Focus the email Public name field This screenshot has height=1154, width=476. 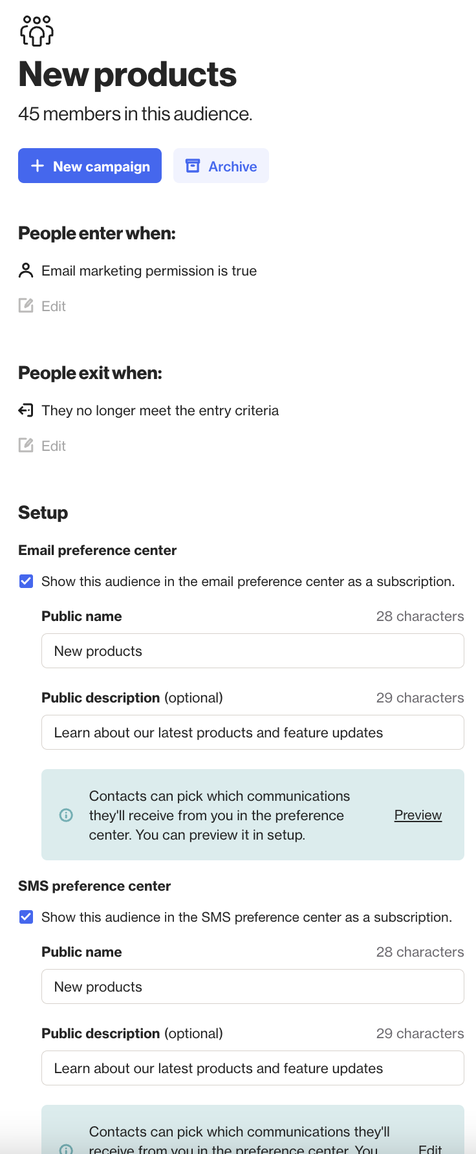coord(252,651)
